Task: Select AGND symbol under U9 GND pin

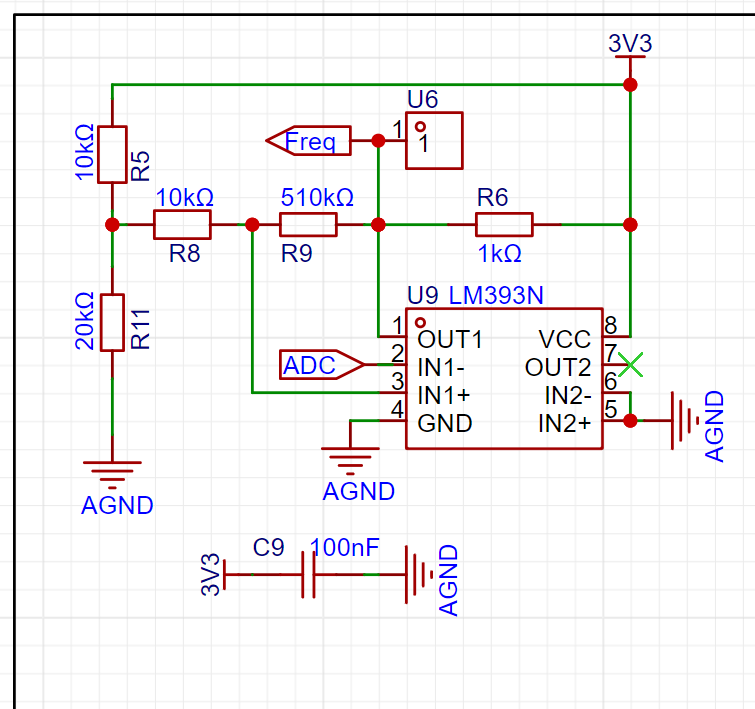Action: (x=350, y=461)
